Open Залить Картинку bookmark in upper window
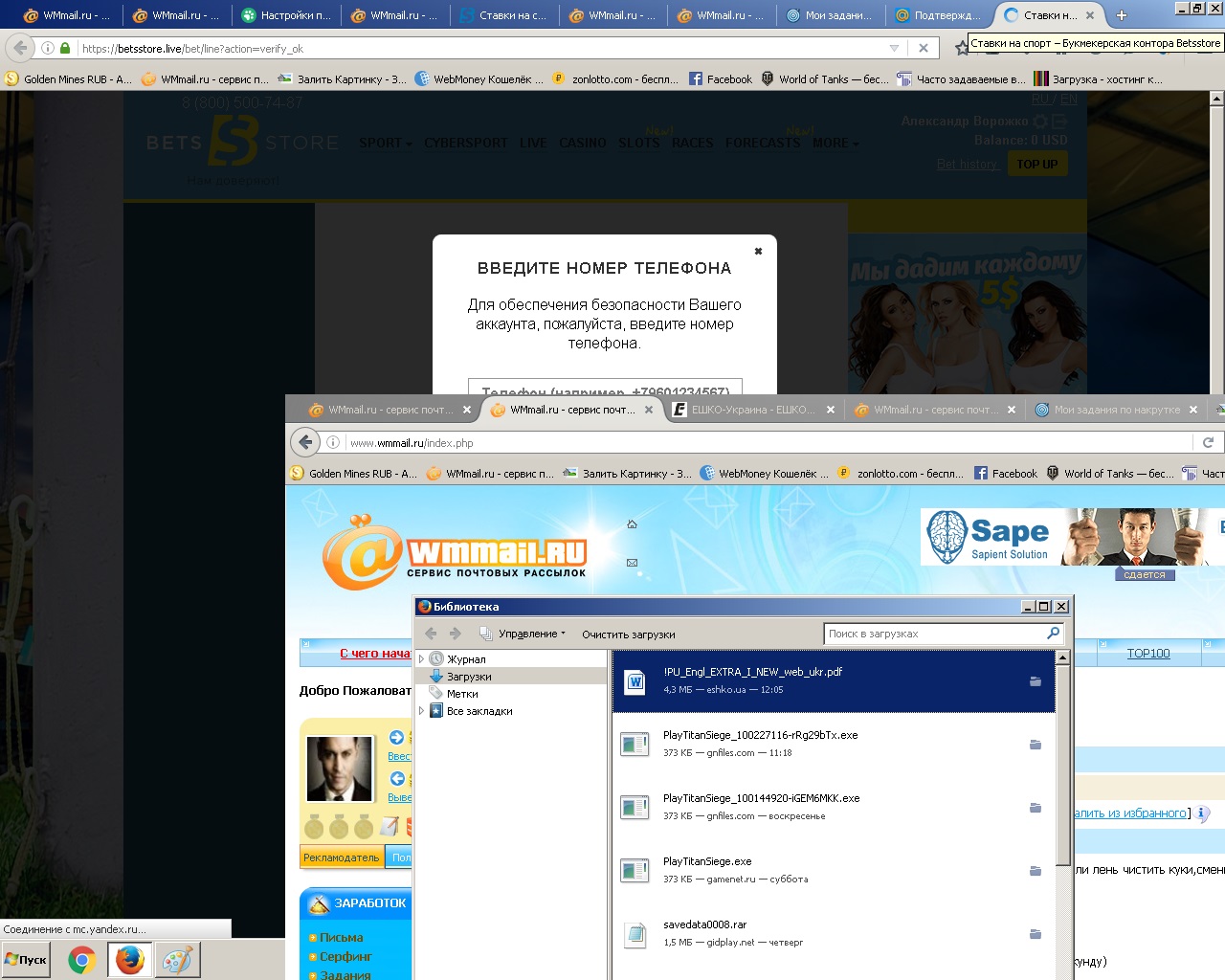The height and width of the screenshot is (980, 1225). tap(342, 79)
